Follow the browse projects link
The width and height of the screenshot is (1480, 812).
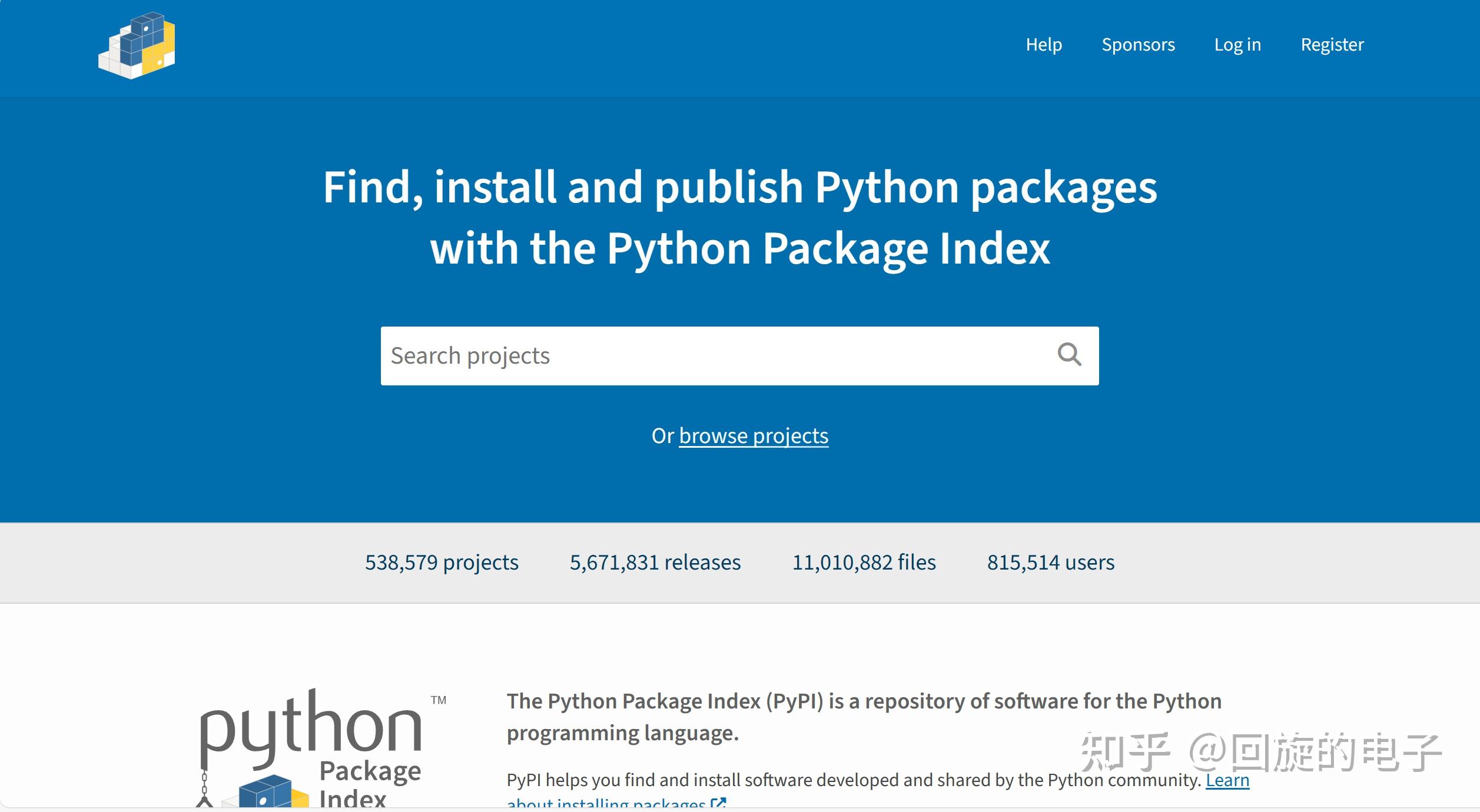[x=754, y=436]
